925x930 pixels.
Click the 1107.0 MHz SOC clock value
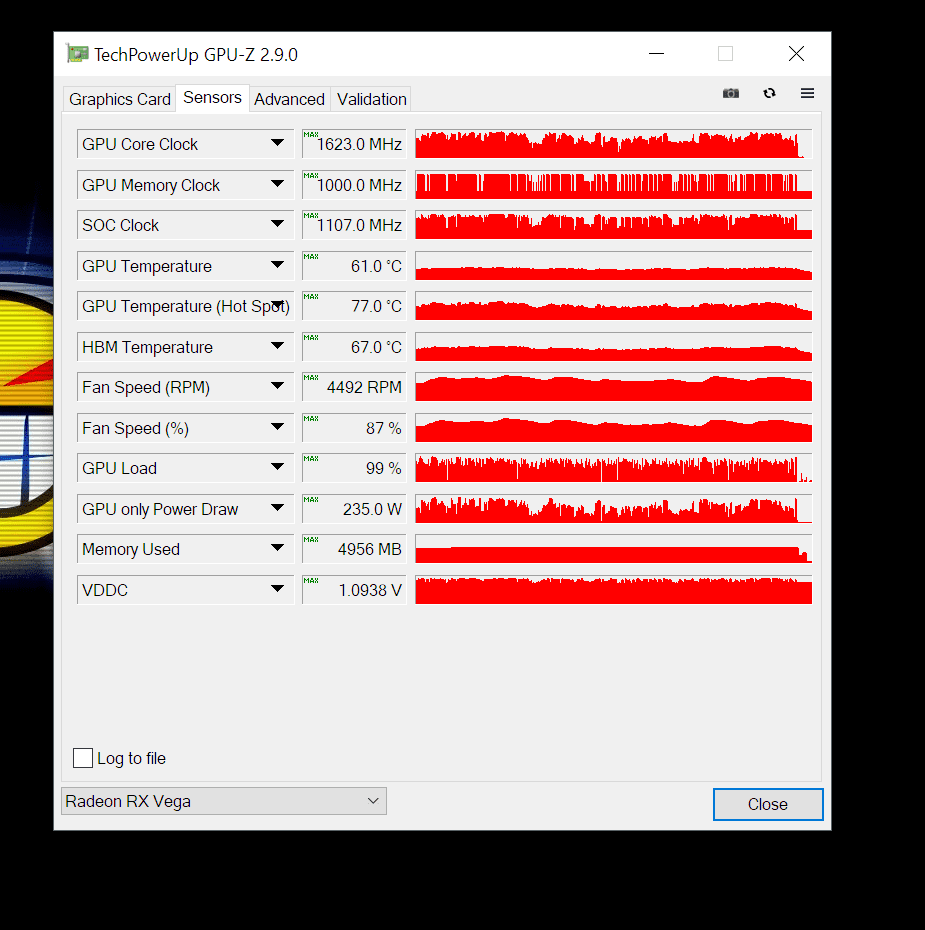coord(354,225)
